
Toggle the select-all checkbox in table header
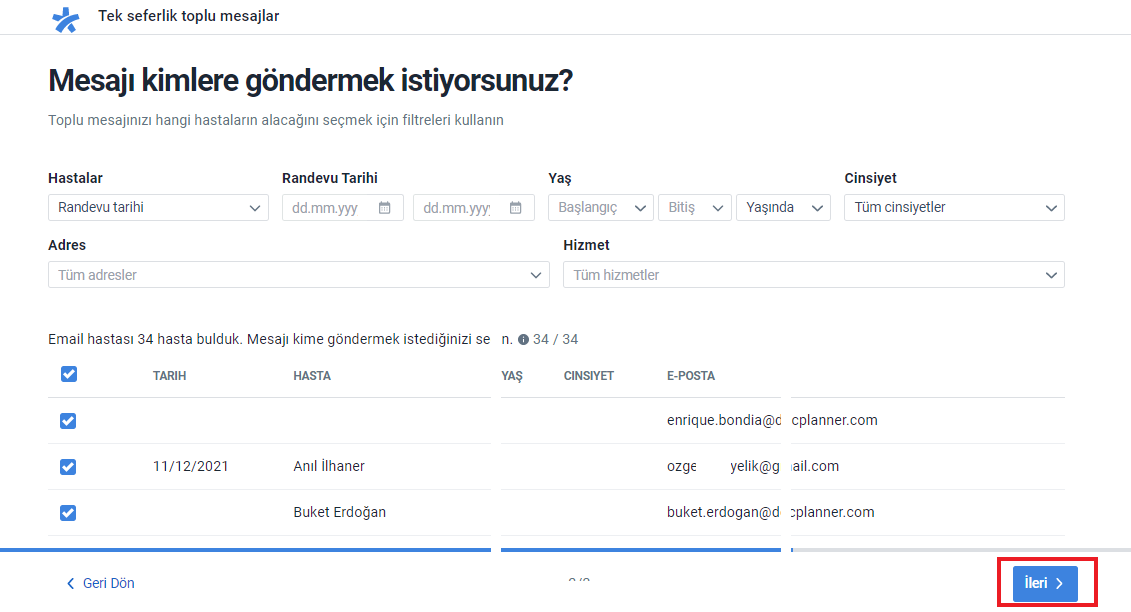click(x=69, y=374)
